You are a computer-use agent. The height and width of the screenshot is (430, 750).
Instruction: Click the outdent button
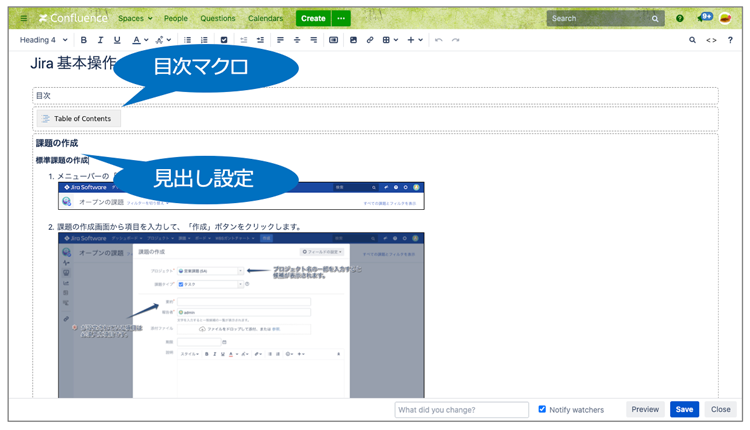click(243, 40)
